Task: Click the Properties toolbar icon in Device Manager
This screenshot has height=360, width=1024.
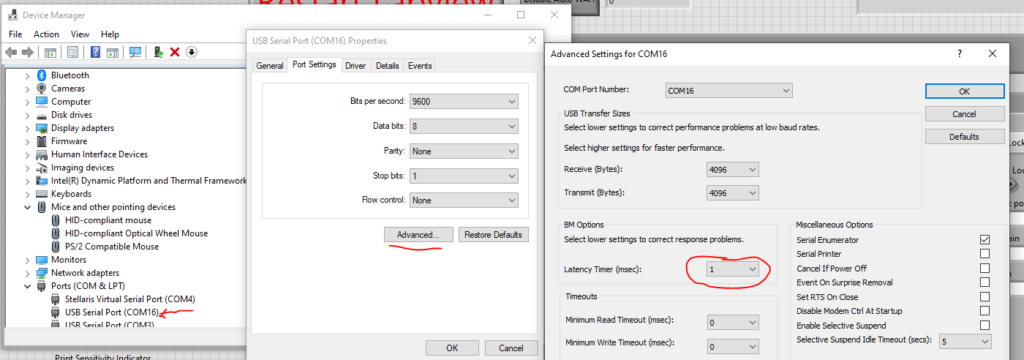Action: [73, 52]
